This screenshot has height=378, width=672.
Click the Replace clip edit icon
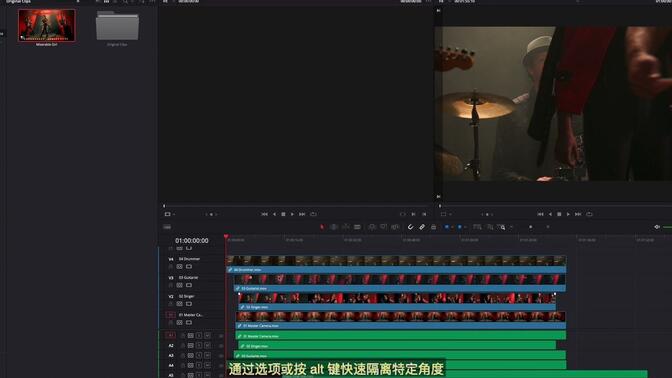pyautogui.click(x=395, y=227)
